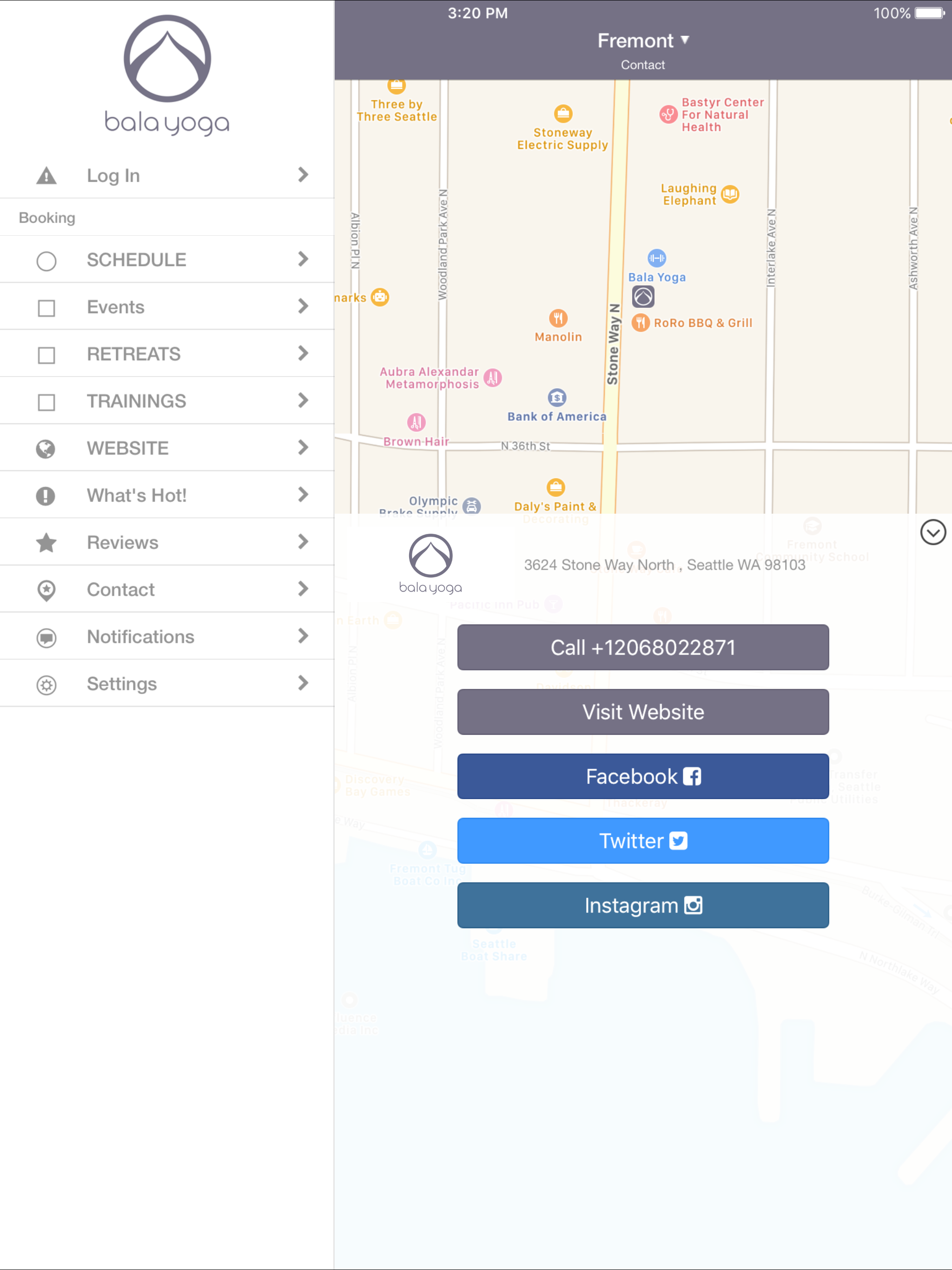
Task: Tap the battery indicator in status bar
Action: (930, 13)
